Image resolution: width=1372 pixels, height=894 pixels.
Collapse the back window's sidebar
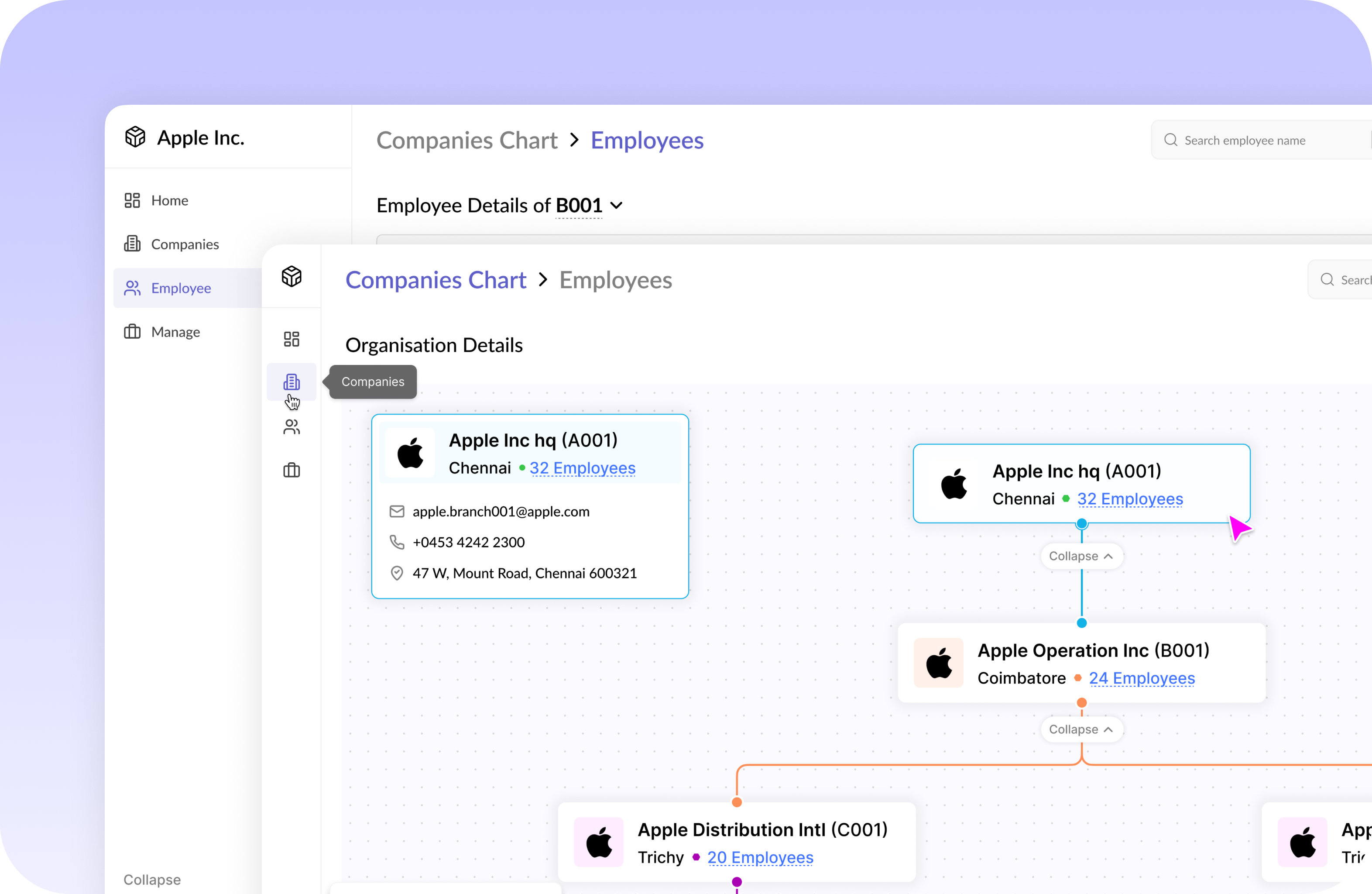152,880
